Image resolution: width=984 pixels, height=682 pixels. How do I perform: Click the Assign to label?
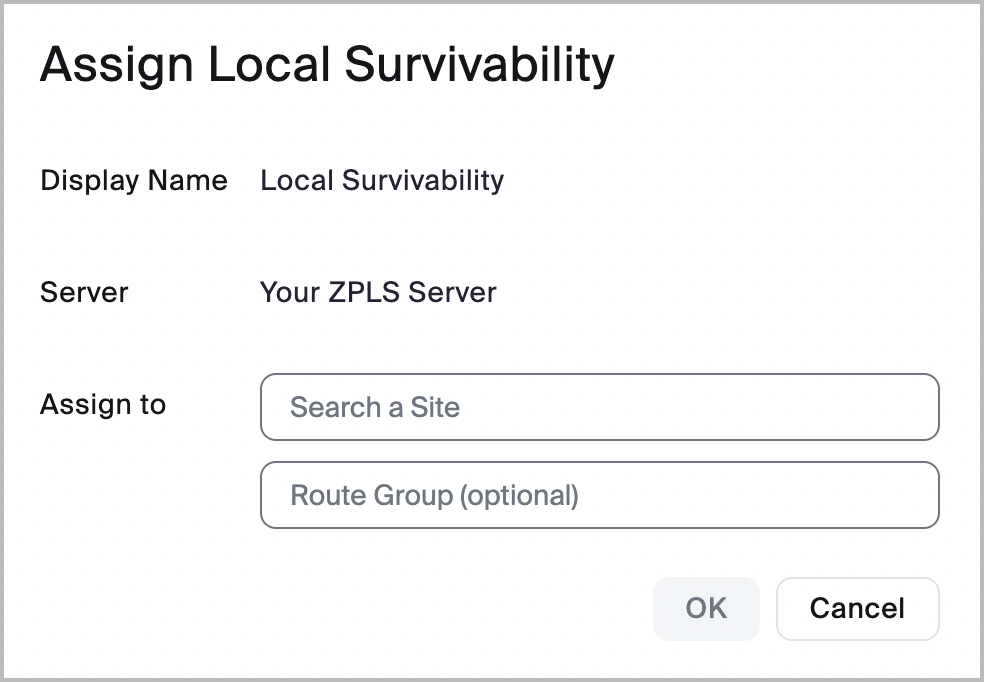coord(103,405)
